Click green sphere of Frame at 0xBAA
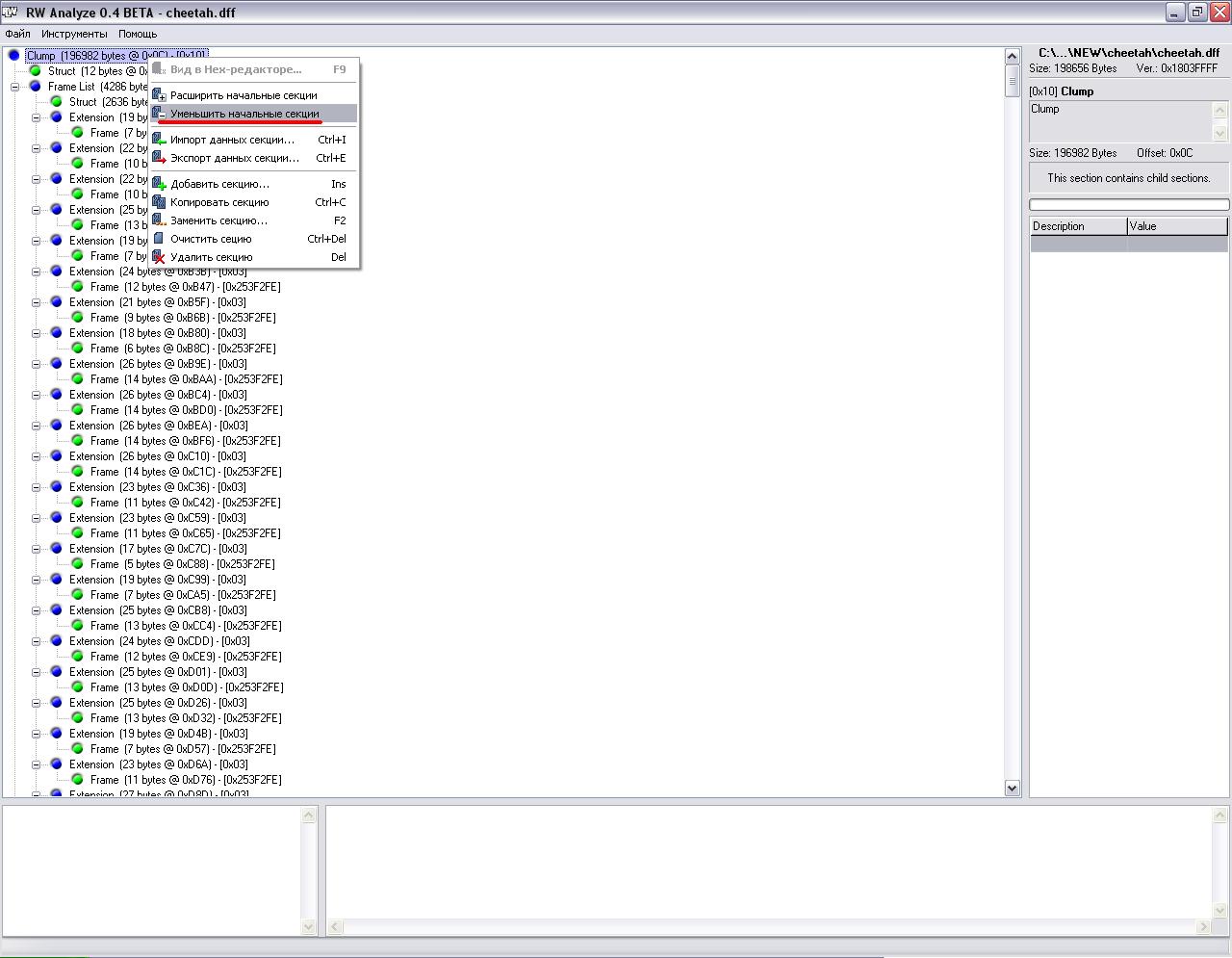 click(77, 379)
